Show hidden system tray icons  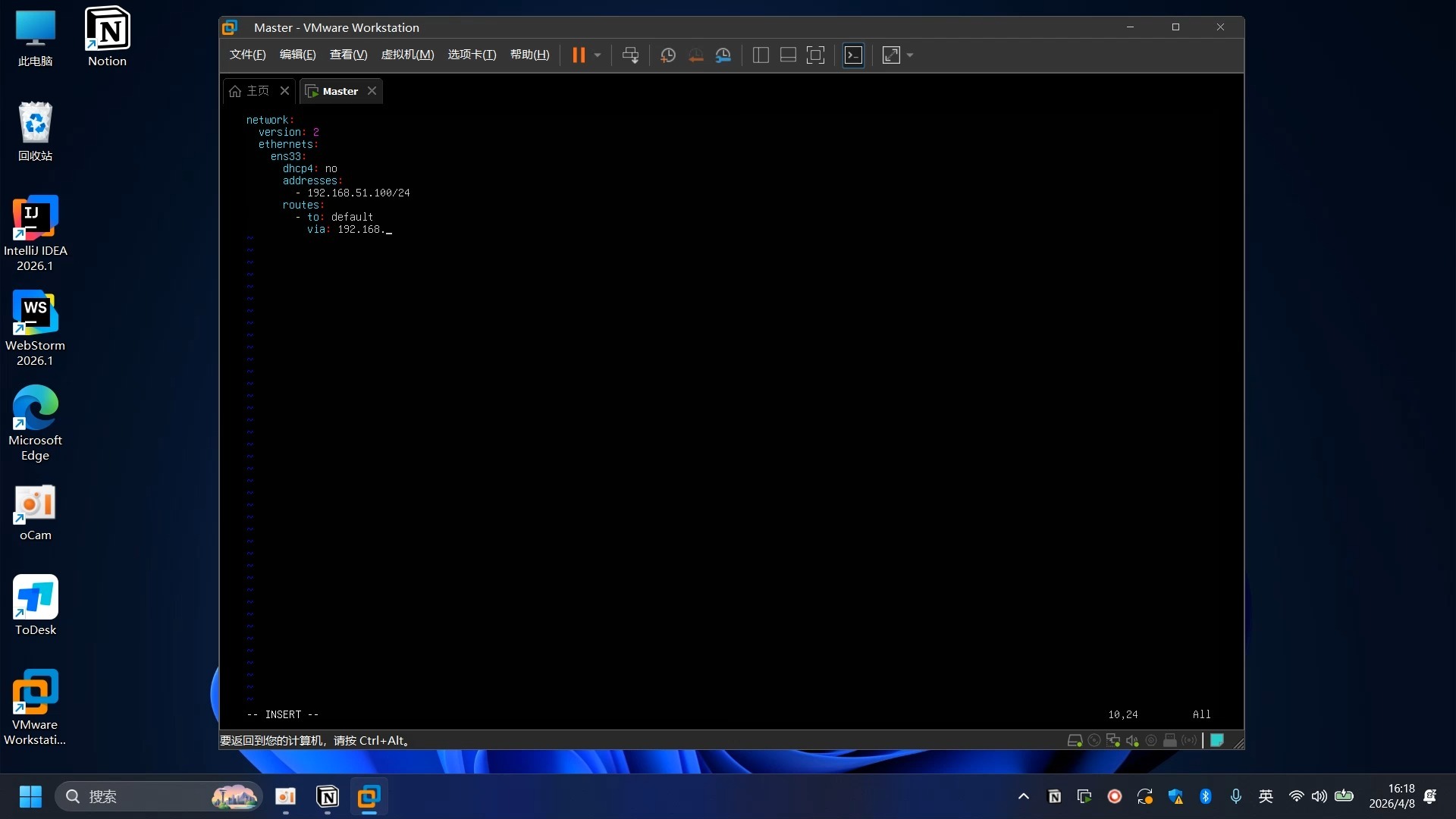1023,796
